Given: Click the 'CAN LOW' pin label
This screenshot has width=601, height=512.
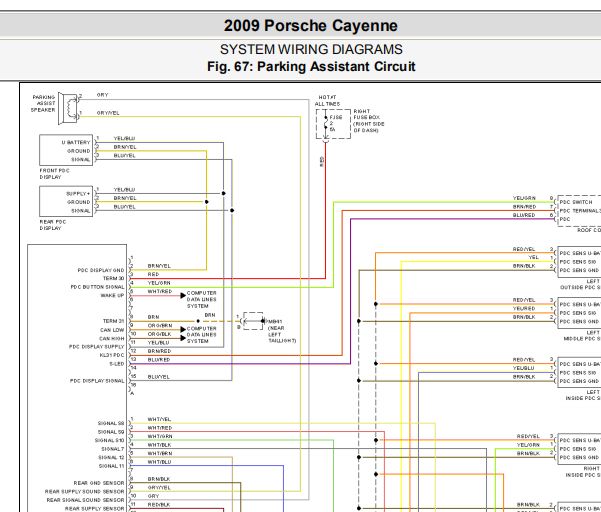Looking at the screenshot, I should coord(112,330).
